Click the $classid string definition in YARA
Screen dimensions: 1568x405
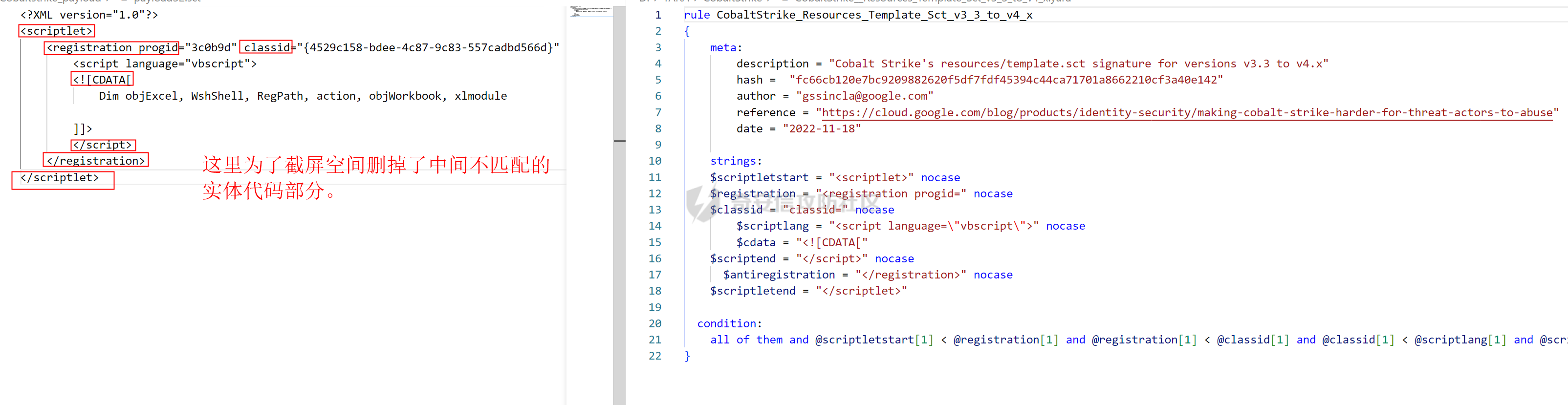(x=802, y=210)
